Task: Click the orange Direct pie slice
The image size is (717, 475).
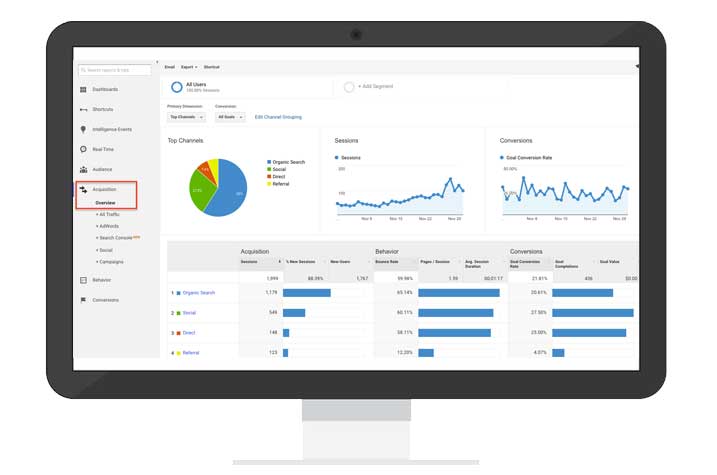Action: click(206, 170)
